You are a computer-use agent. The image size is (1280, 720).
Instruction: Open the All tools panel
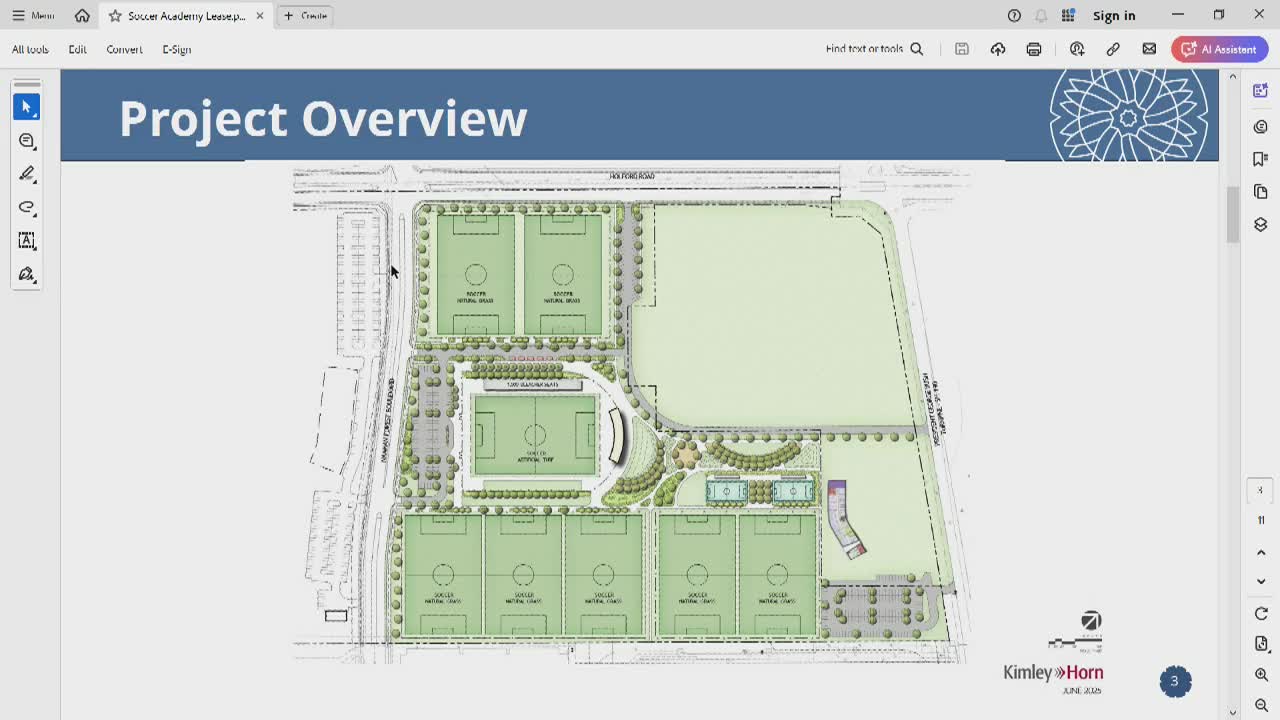tap(30, 49)
